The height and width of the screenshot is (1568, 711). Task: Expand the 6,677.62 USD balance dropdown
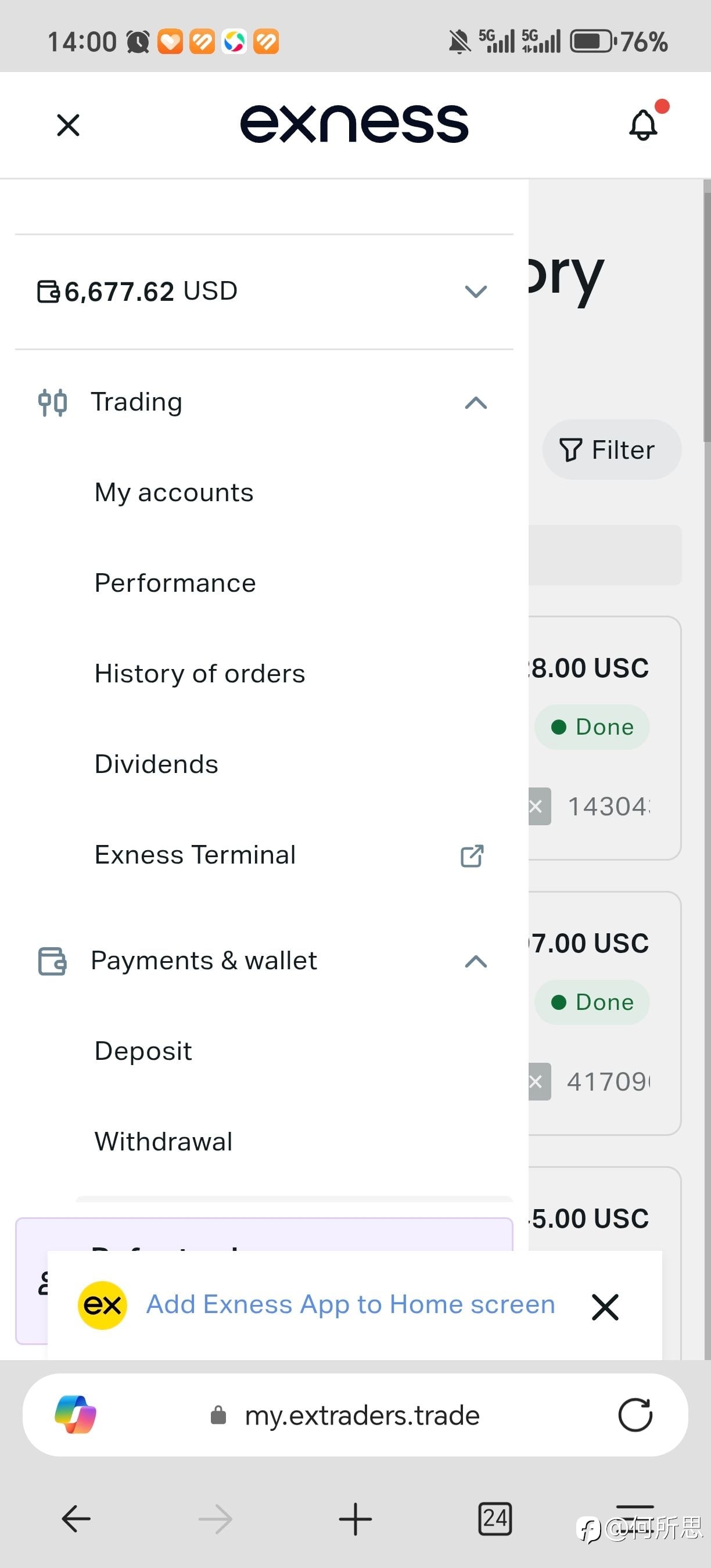click(x=475, y=292)
